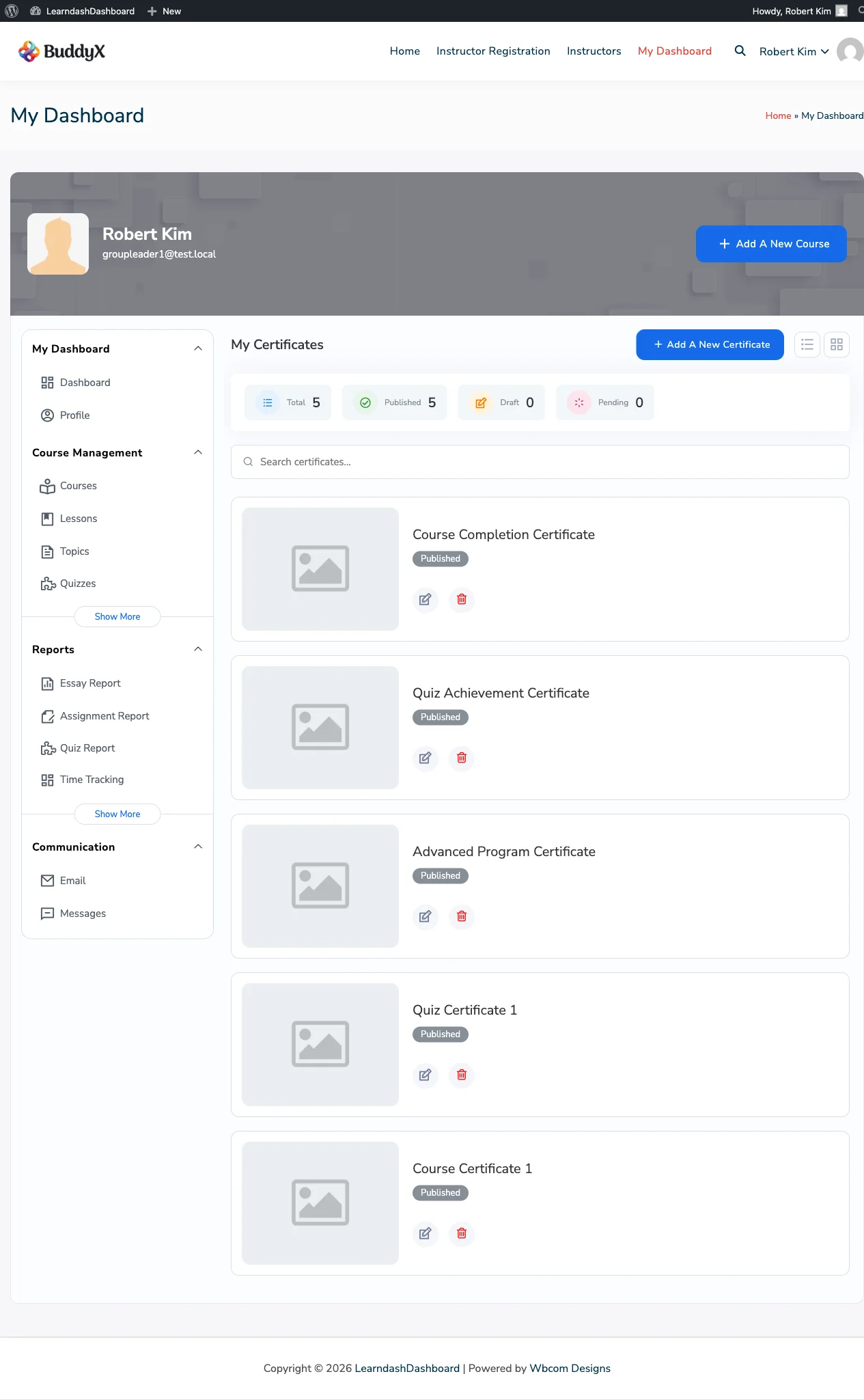
Task: Delete the Course Completion Certificate
Action: (462, 599)
